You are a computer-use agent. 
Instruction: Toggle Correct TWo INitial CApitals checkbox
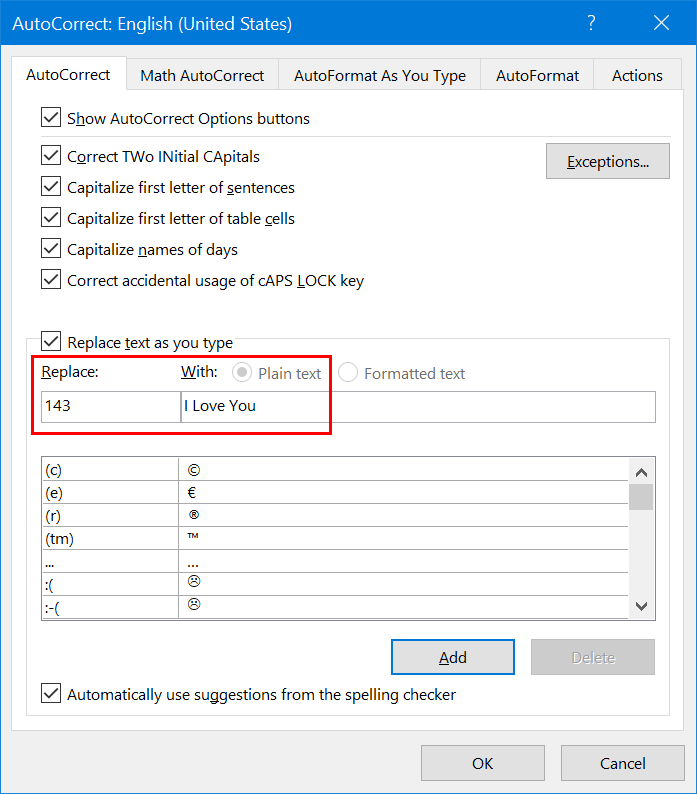point(51,156)
